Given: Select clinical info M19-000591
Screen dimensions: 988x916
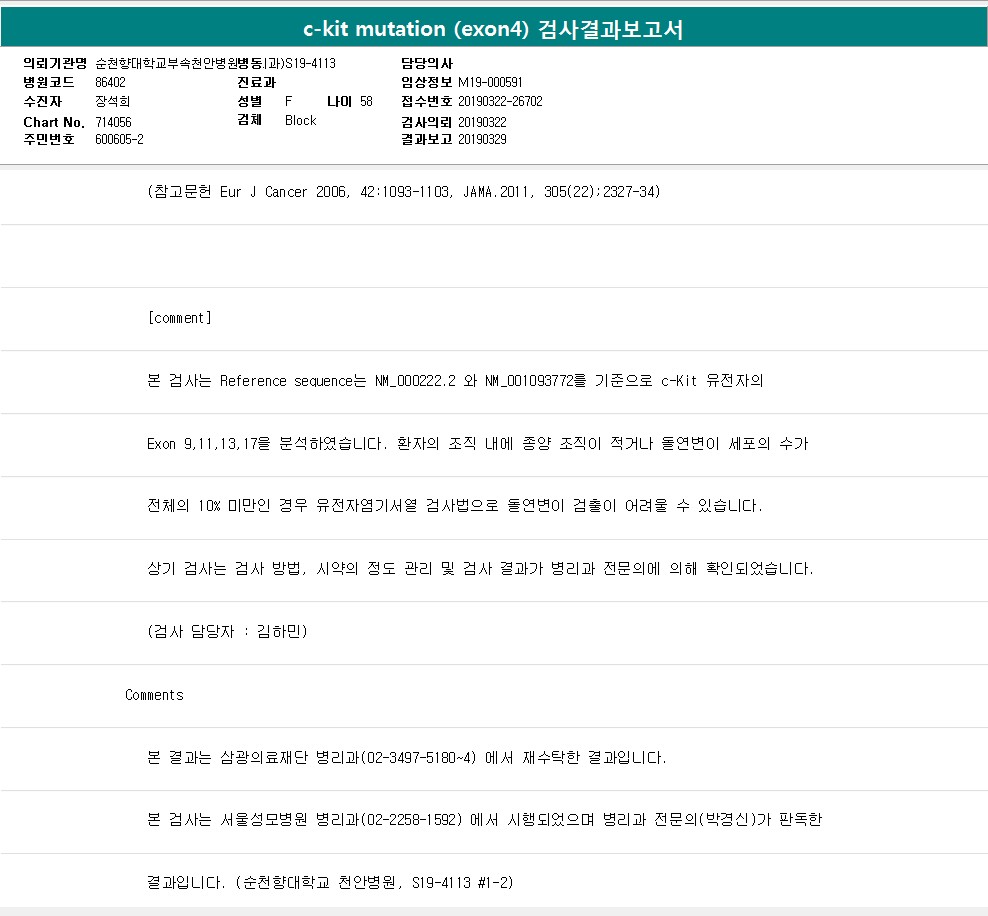Looking at the screenshot, I should 490,82.
